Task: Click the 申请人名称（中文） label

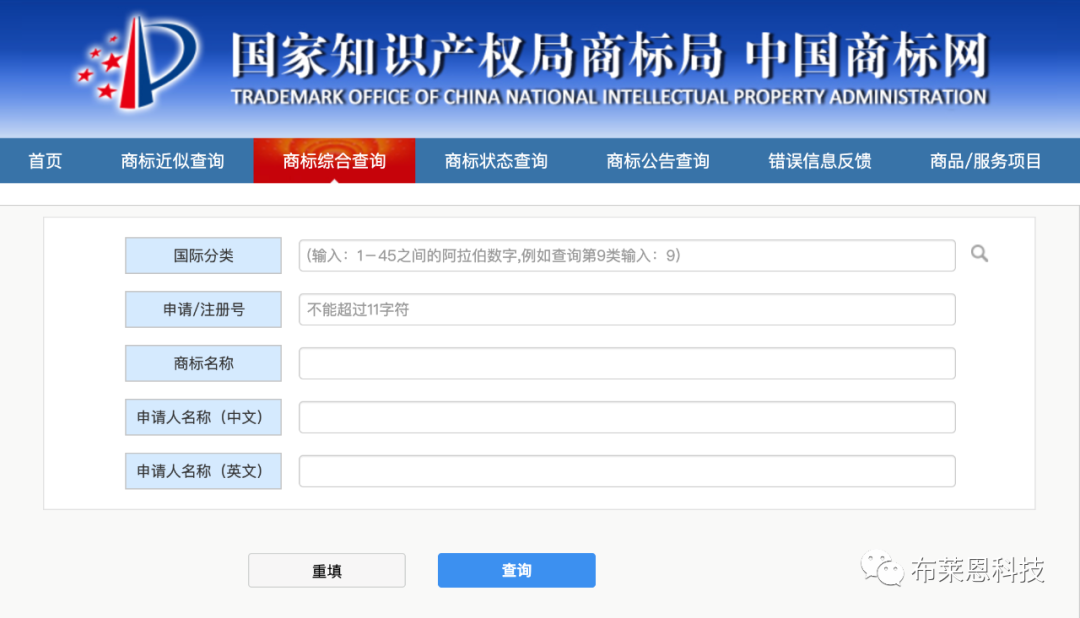Action: [x=203, y=417]
